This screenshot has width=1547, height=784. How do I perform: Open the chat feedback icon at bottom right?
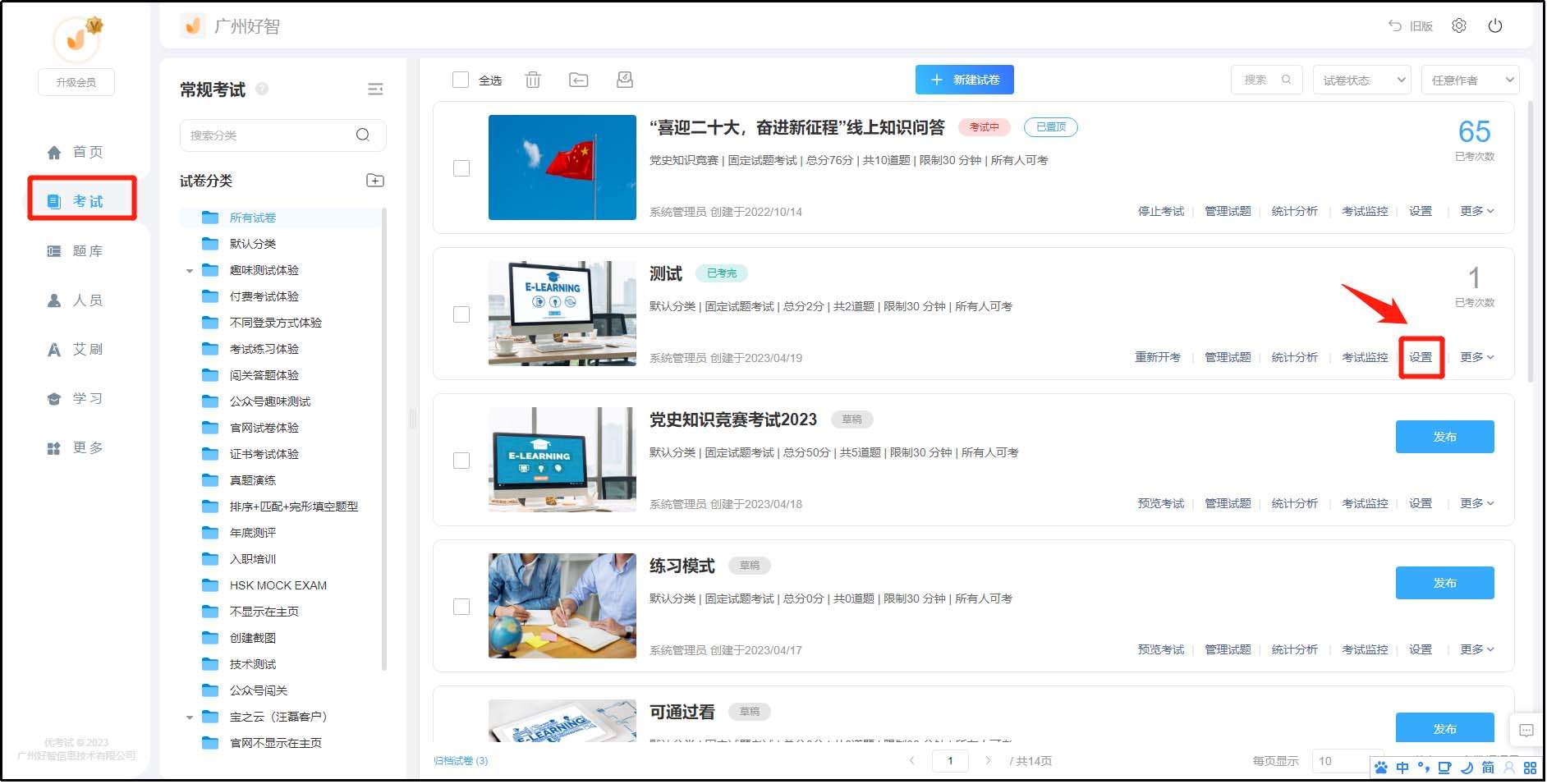pyautogui.click(x=1526, y=730)
